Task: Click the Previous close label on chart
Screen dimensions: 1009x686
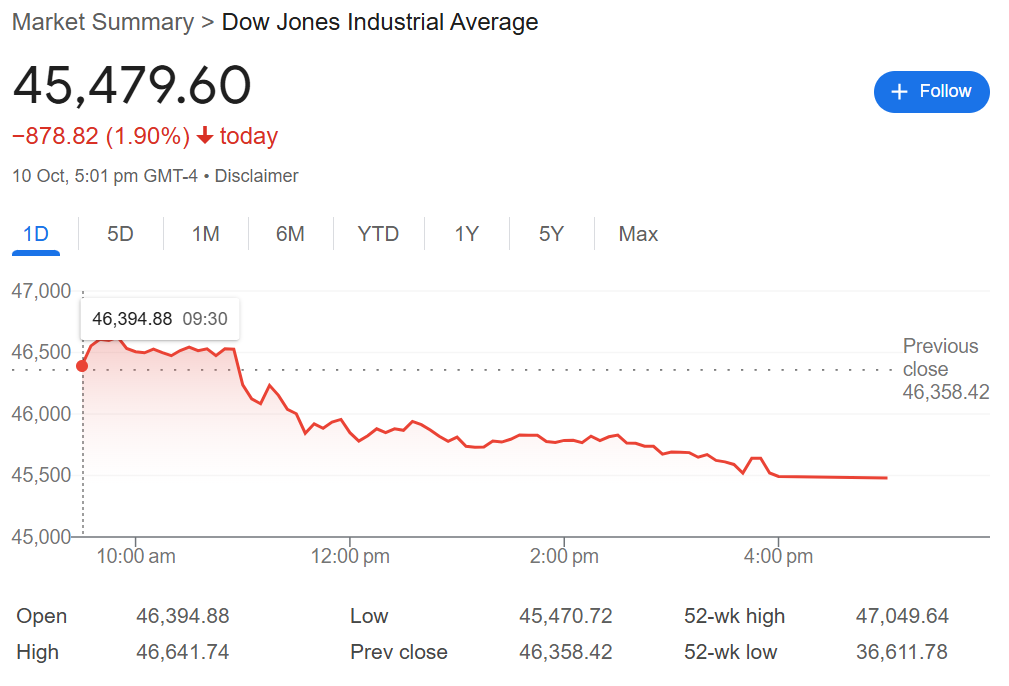Action: click(x=940, y=357)
